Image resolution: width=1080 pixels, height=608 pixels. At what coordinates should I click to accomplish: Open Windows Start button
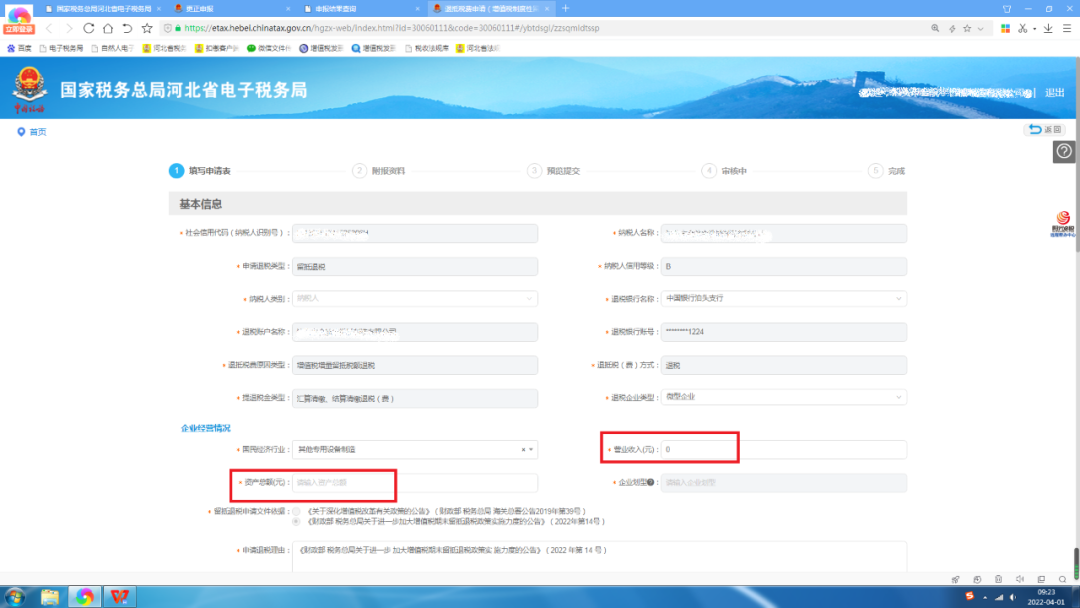click(x=15, y=596)
